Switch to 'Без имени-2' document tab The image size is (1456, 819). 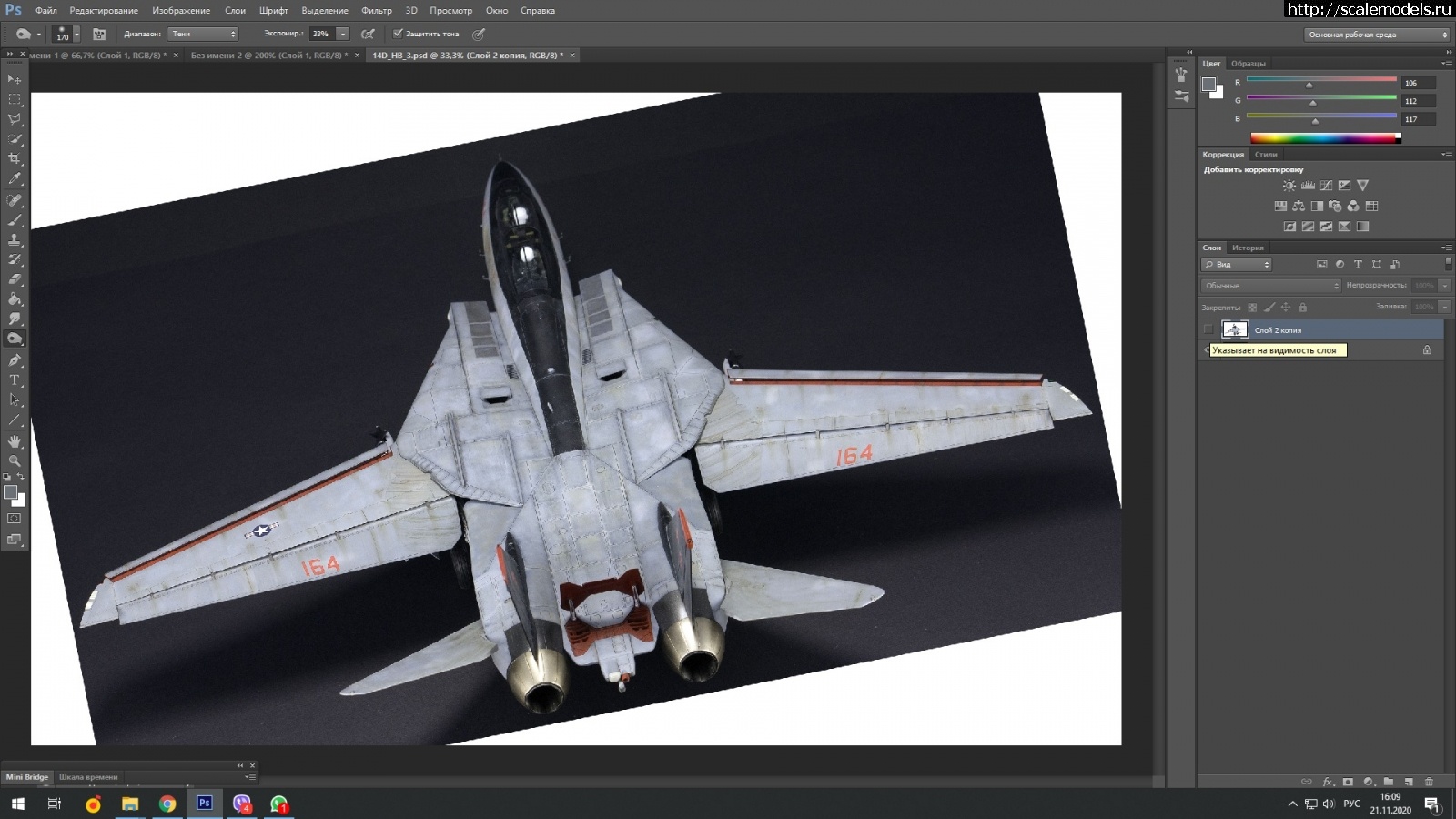(x=269, y=56)
